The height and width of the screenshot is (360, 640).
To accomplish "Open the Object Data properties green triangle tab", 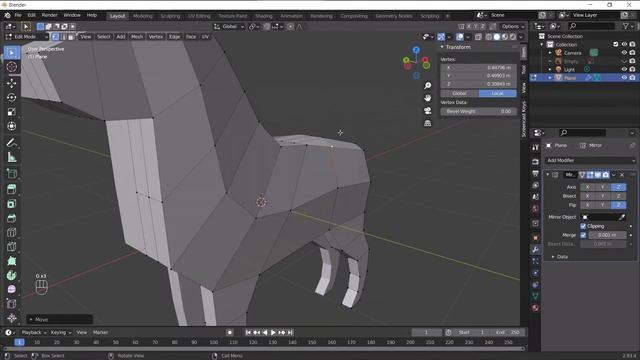I will (x=536, y=296).
